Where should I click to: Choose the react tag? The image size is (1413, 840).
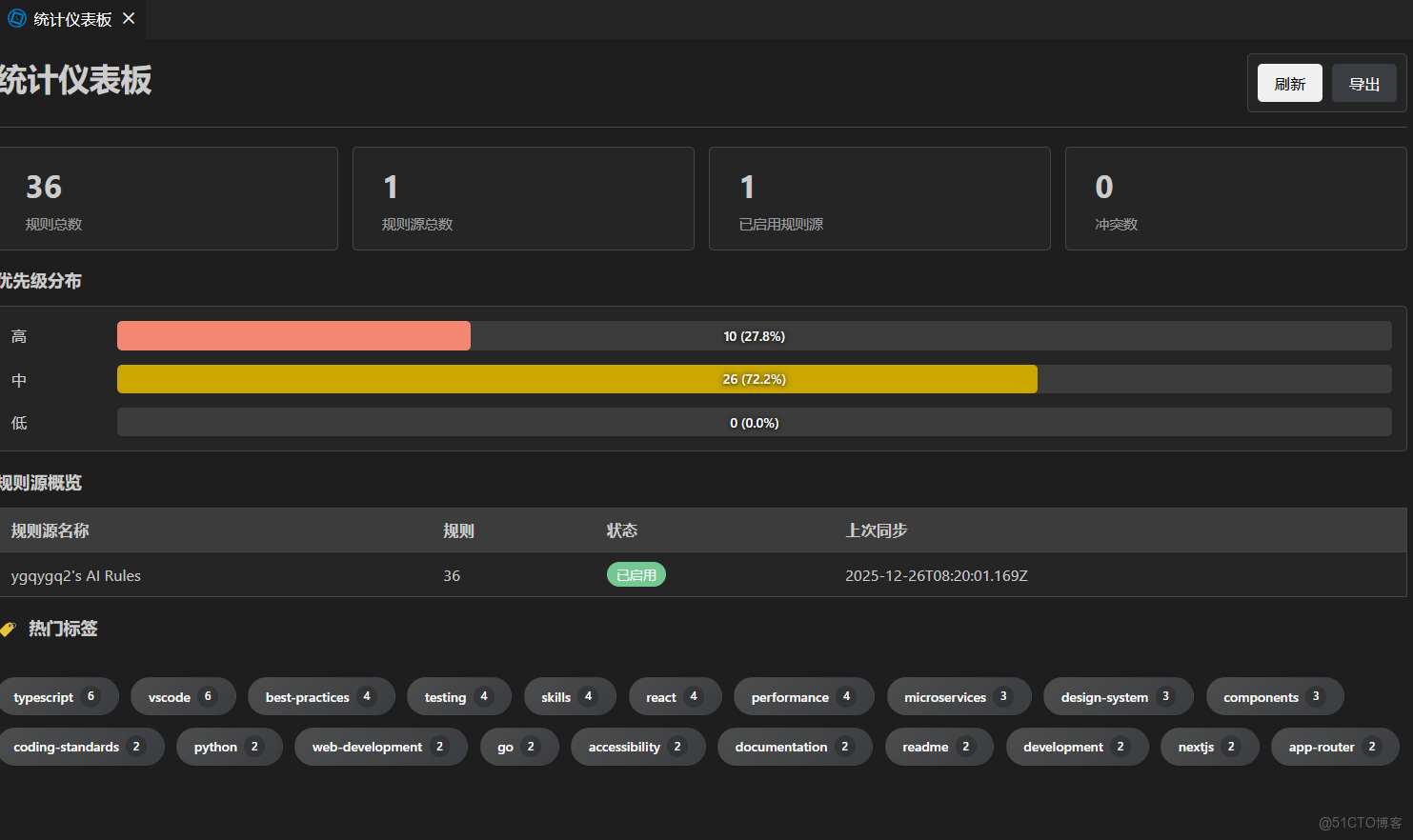[675, 696]
